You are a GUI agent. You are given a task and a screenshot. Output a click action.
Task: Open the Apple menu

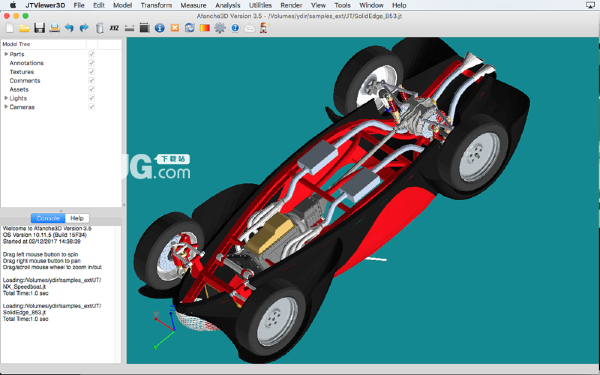13,5
